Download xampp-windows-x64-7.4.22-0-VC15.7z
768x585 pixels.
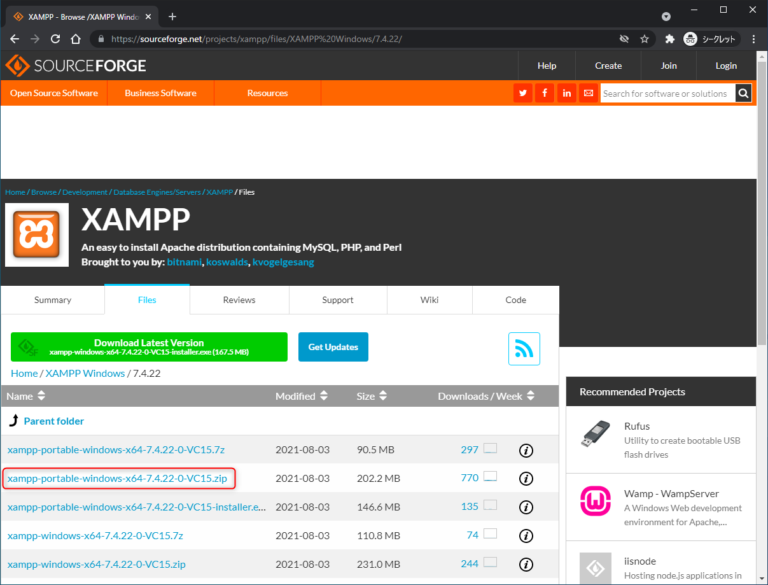pos(95,536)
